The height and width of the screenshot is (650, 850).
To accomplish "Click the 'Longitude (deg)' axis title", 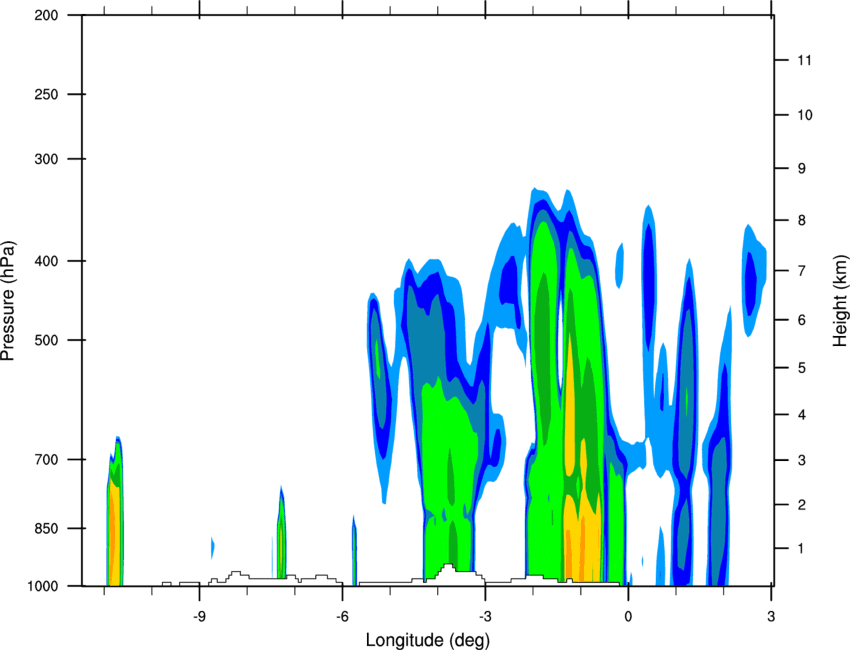I will 428,640.
